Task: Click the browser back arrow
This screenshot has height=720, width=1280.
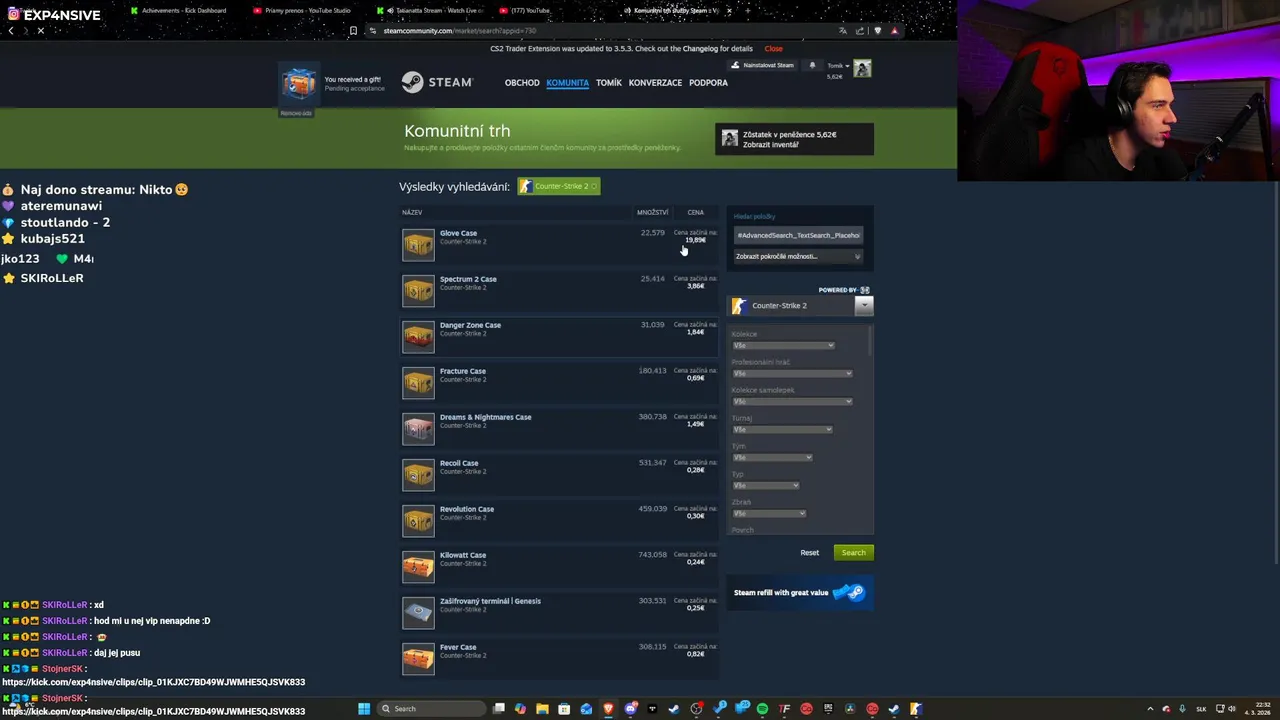Action: pyautogui.click(x=11, y=30)
